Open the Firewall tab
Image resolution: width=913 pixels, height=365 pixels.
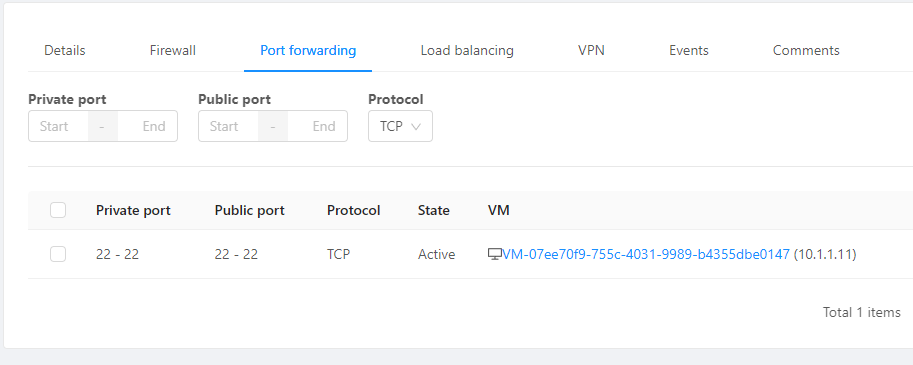tap(172, 51)
